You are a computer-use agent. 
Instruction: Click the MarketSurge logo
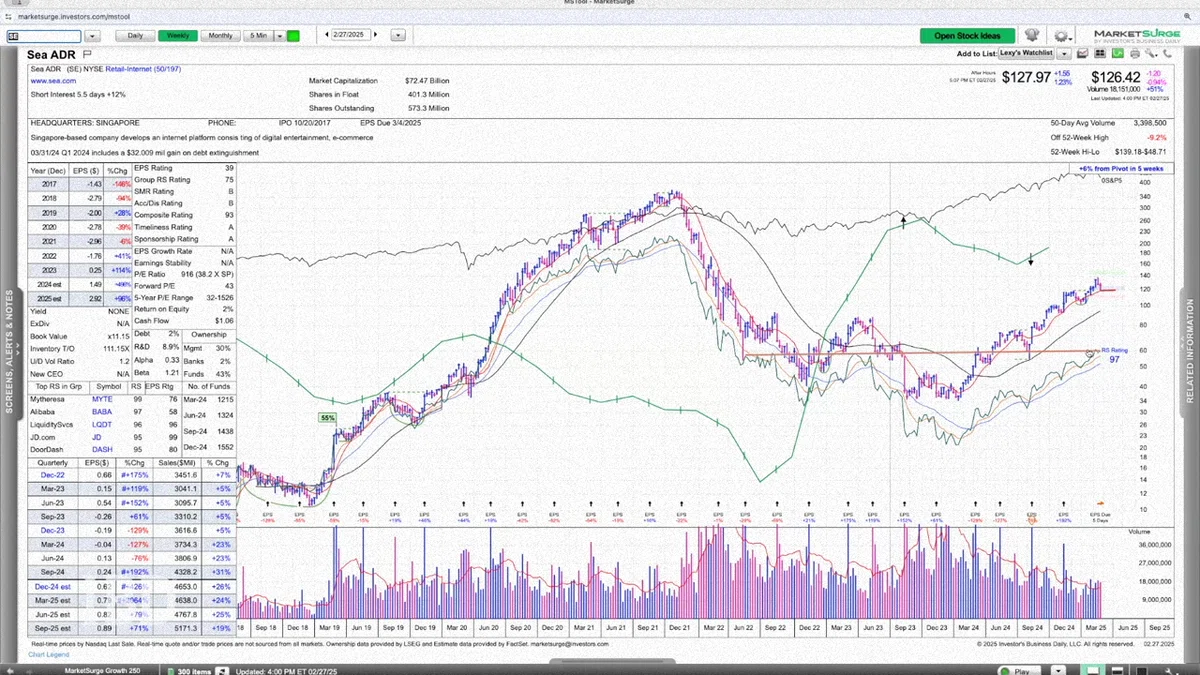point(1137,36)
